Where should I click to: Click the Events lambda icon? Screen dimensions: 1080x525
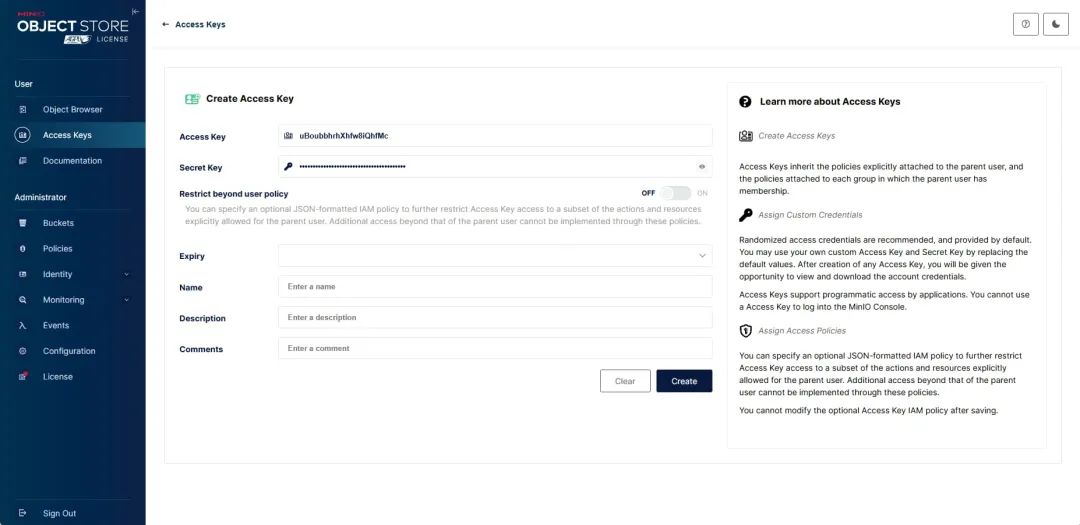(23, 325)
